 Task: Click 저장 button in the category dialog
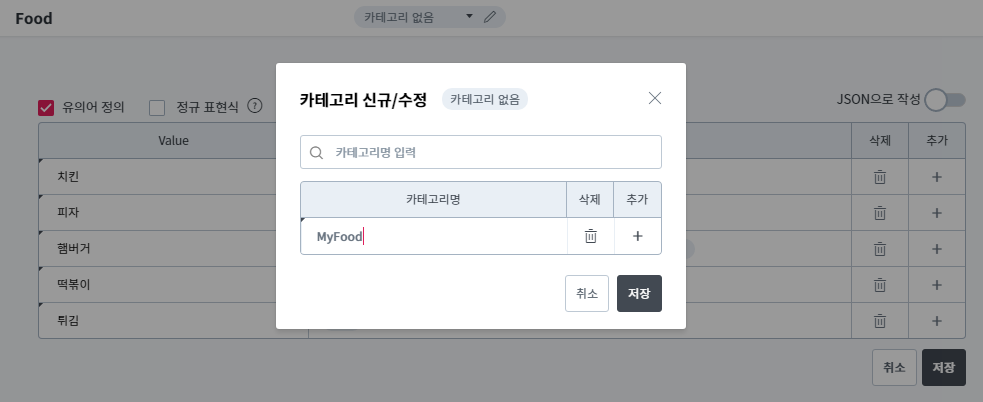coord(639,293)
